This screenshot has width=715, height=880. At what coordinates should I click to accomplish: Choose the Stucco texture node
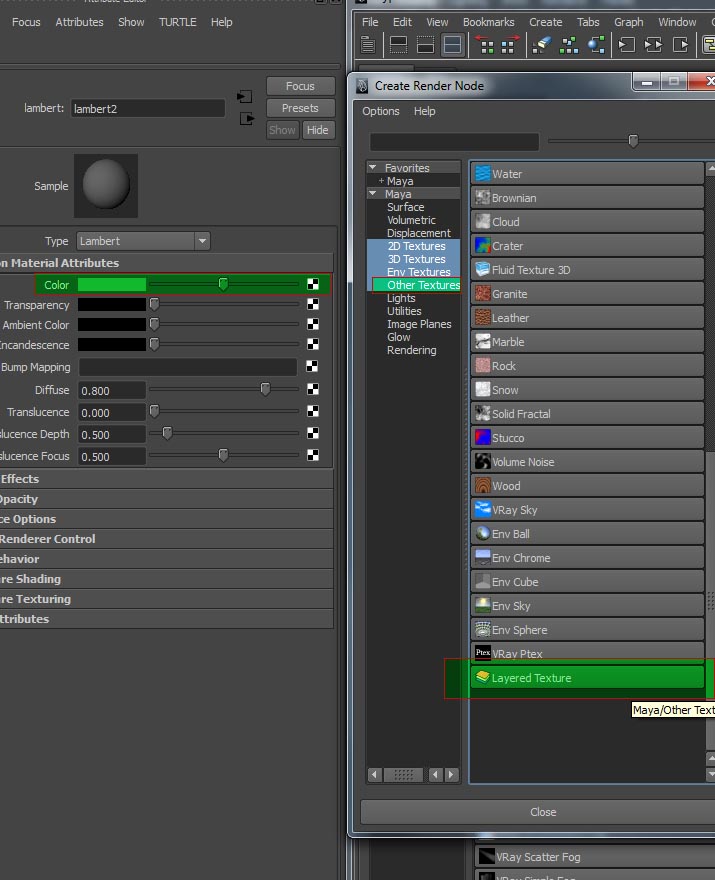point(587,438)
